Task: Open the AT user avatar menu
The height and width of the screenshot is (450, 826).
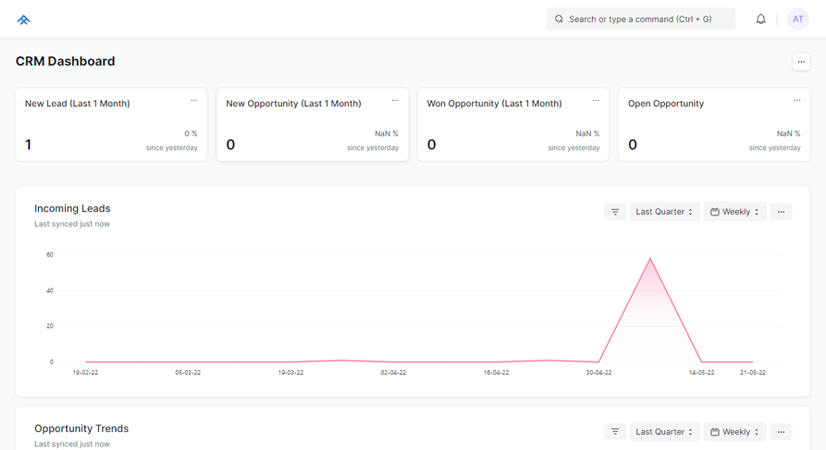Action: coord(797,19)
